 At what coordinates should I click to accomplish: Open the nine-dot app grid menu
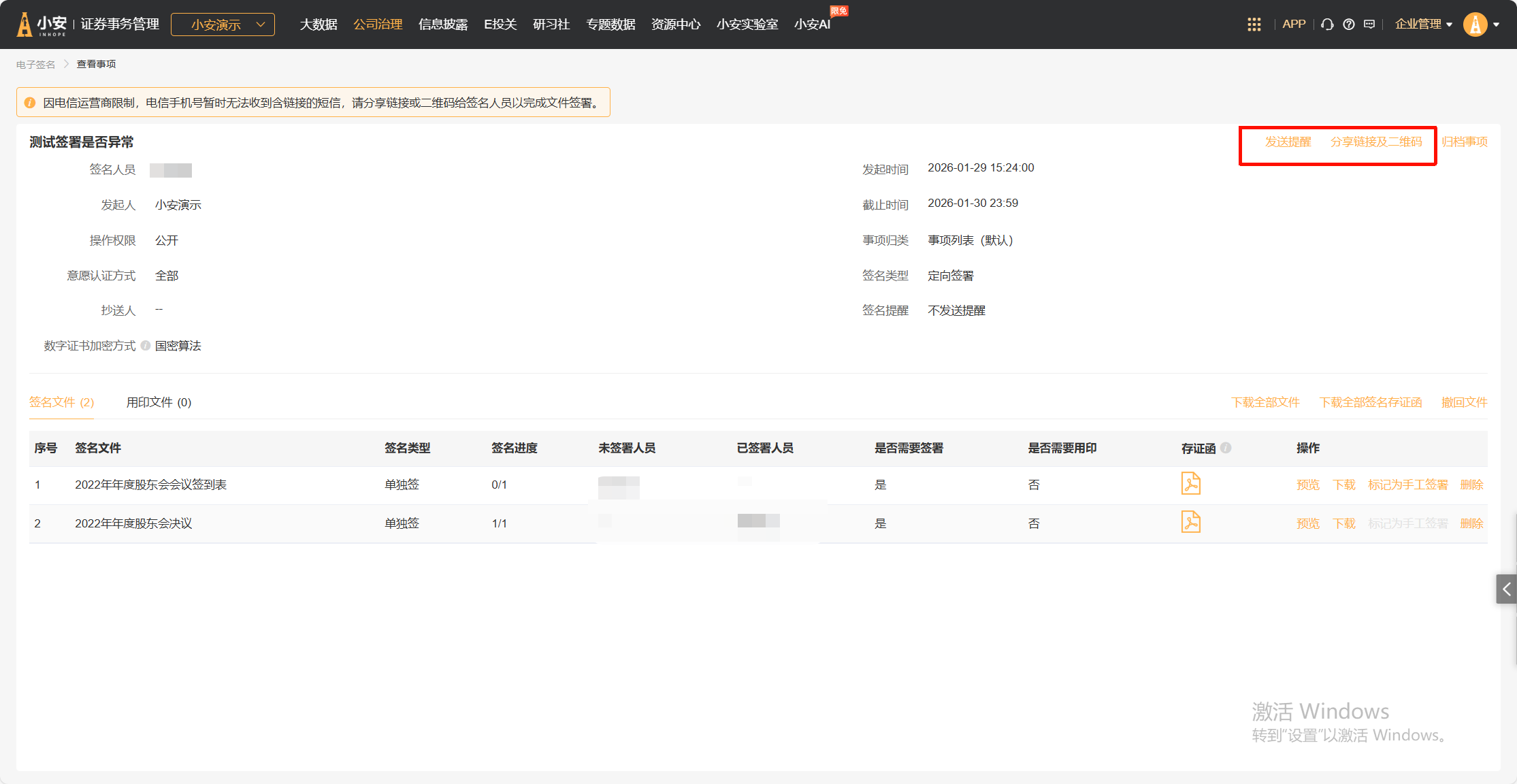coord(1254,24)
